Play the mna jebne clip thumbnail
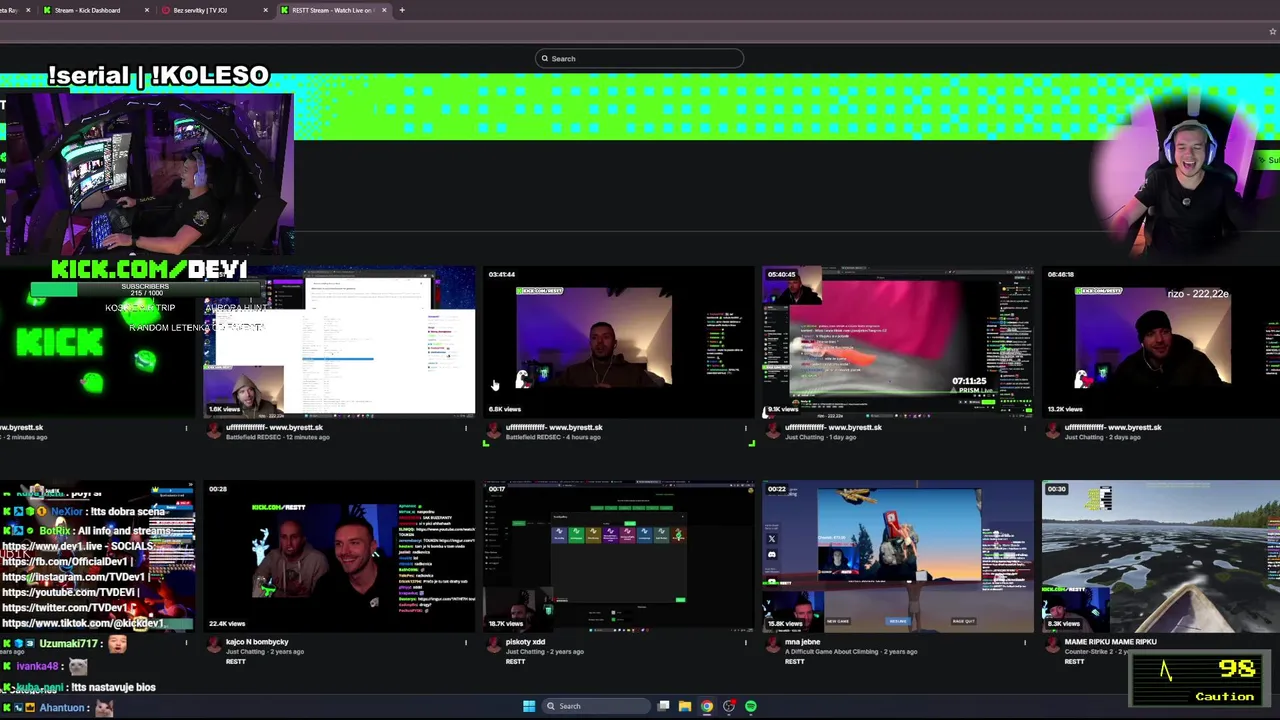The width and height of the screenshot is (1280, 720). [898, 556]
